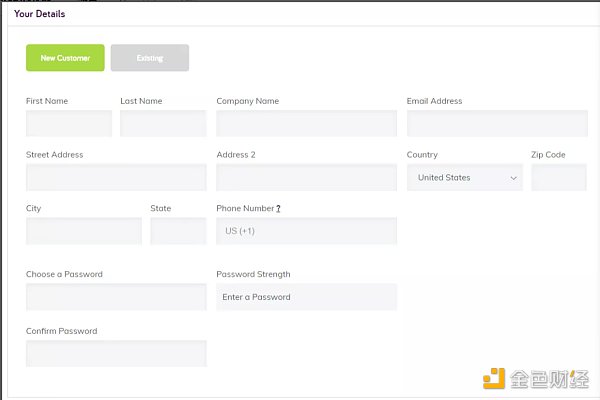Select the New Customer tab
The height and width of the screenshot is (400, 600).
(65, 58)
